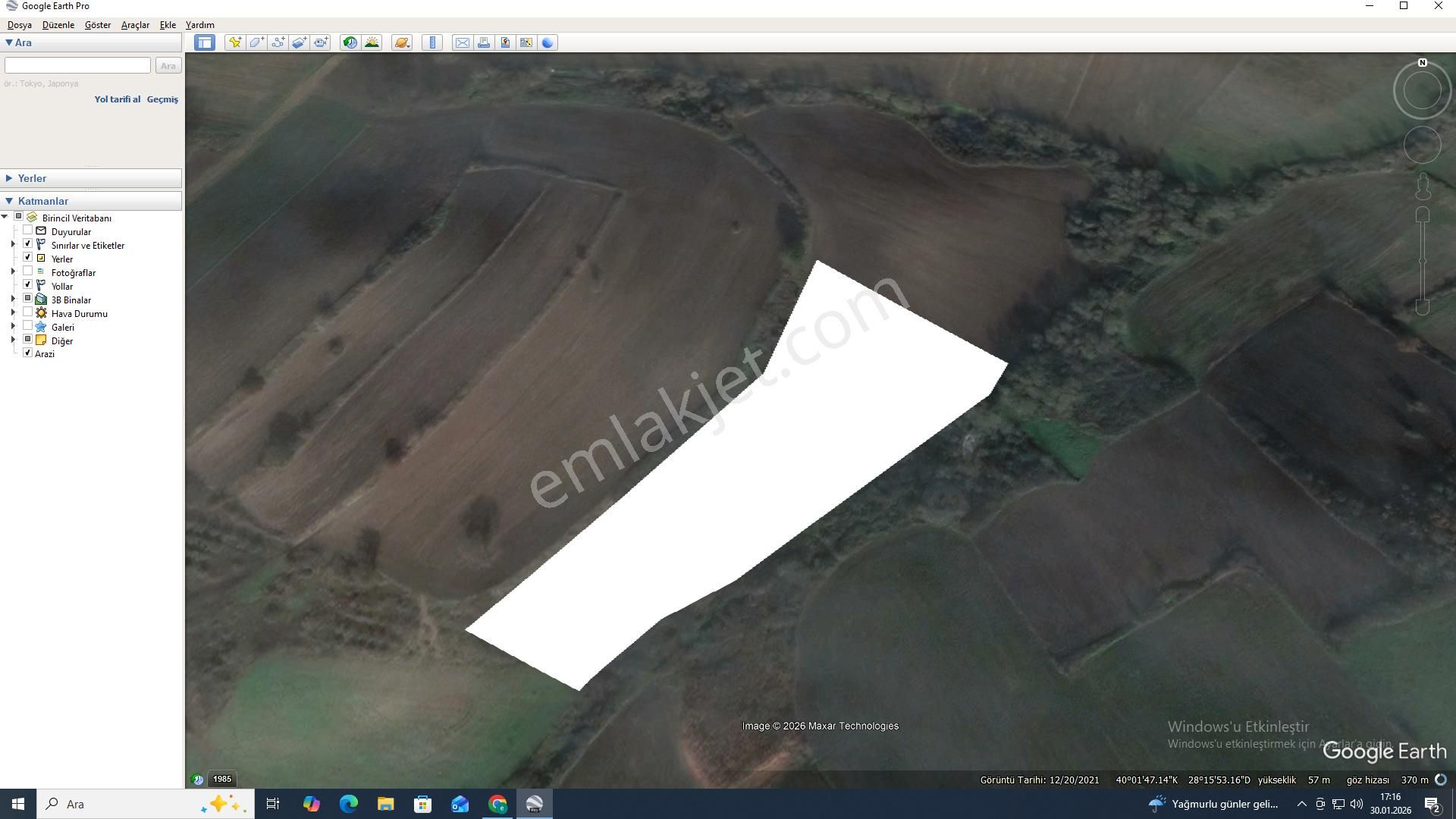Image resolution: width=1456 pixels, height=819 pixels.
Task: Expand the Fotoğraflar layer node
Action: click(13, 271)
